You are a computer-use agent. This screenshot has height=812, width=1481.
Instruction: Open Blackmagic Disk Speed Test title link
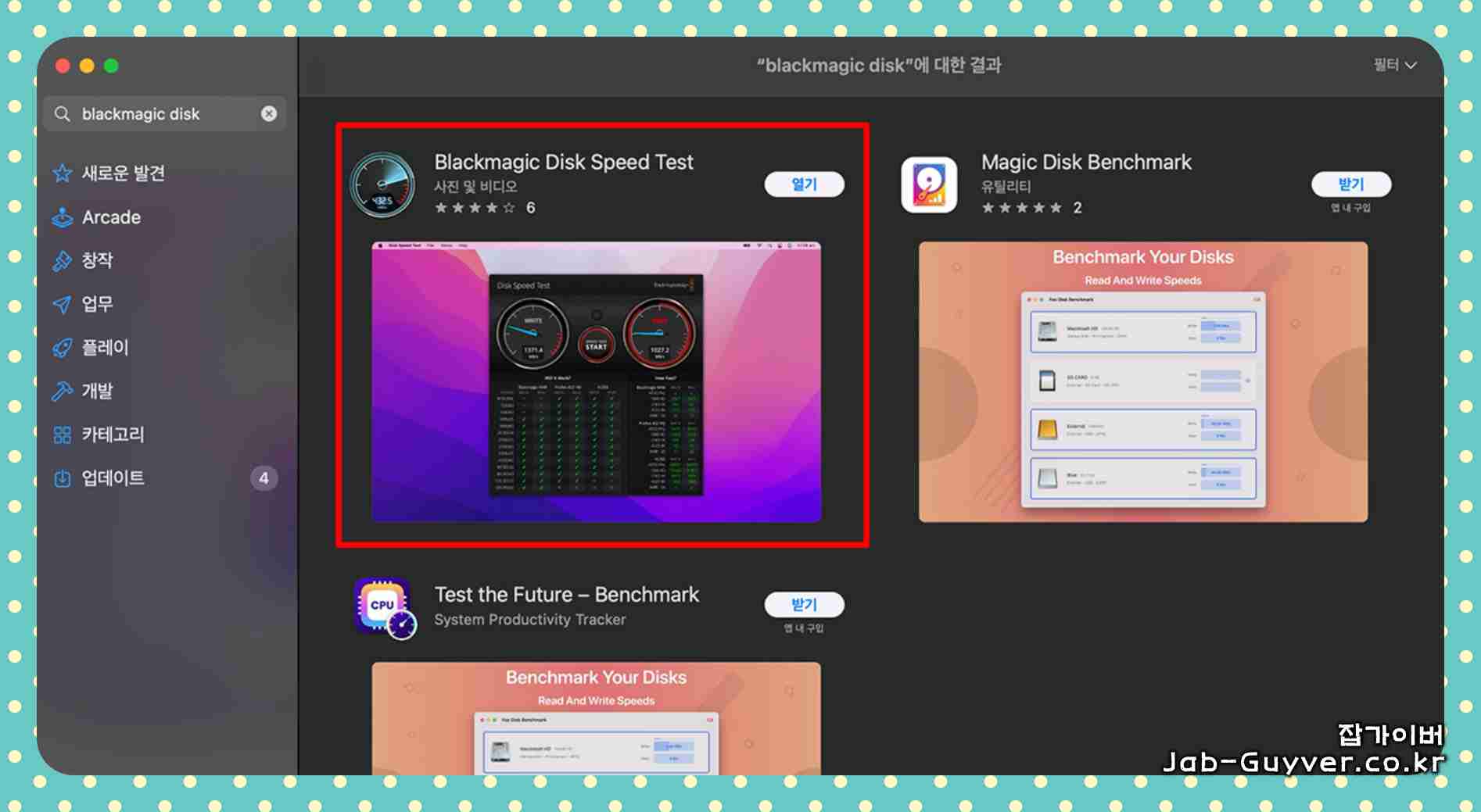coord(564,162)
